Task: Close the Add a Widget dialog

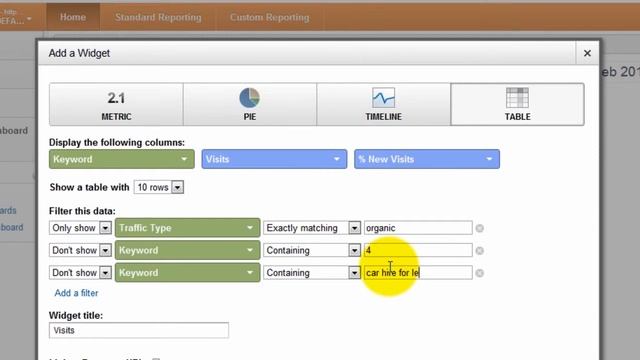Action: pyautogui.click(x=587, y=53)
